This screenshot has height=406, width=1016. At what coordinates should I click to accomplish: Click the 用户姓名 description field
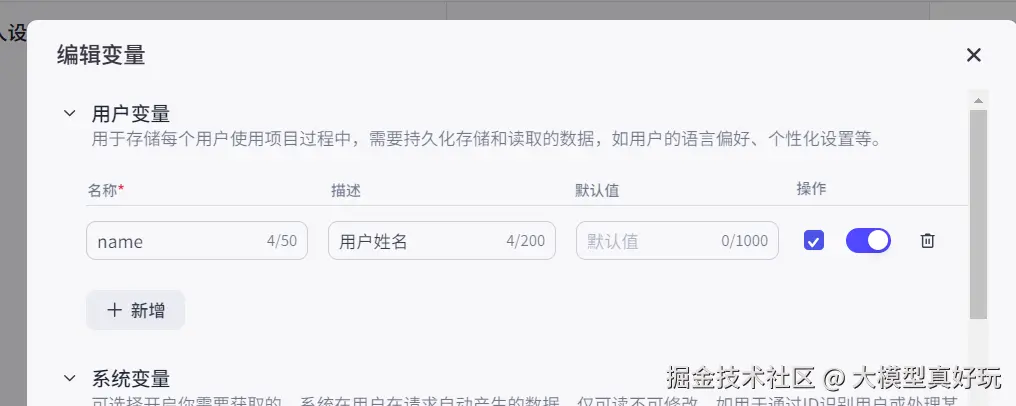pyautogui.click(x=442, y=241)
